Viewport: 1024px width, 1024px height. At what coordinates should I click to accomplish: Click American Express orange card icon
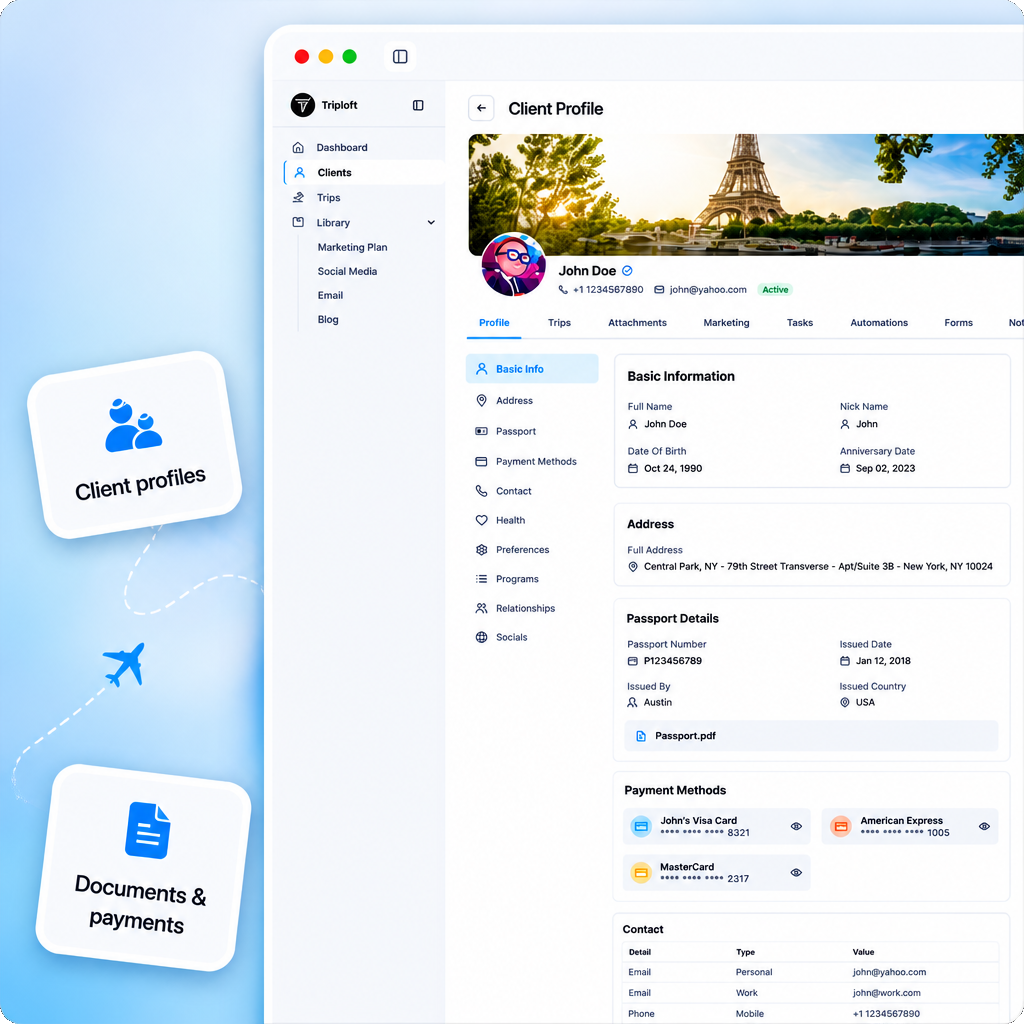[x=841, y=827]
